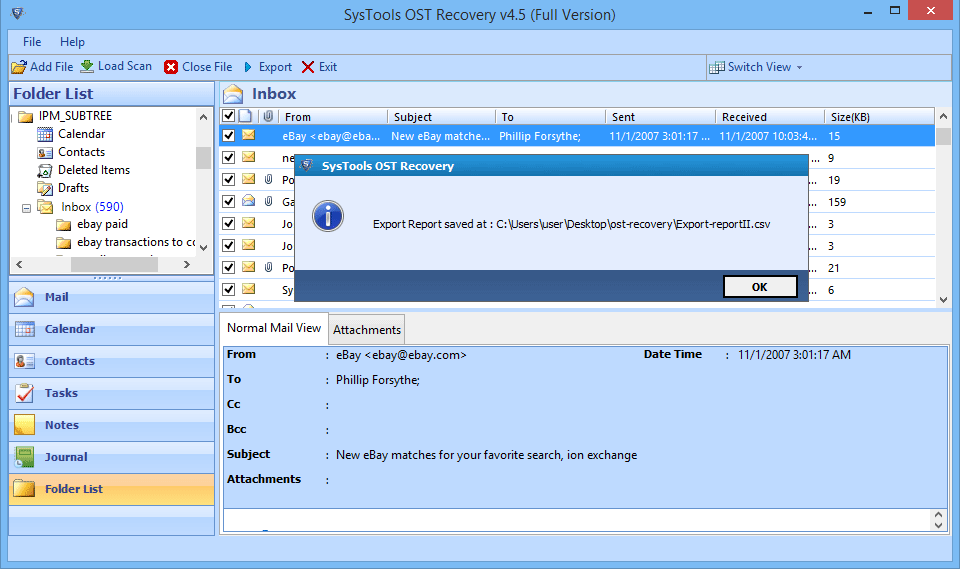The image size is (960, 569).
Task: Click the red Close File icon
Action: coord(171,67)
